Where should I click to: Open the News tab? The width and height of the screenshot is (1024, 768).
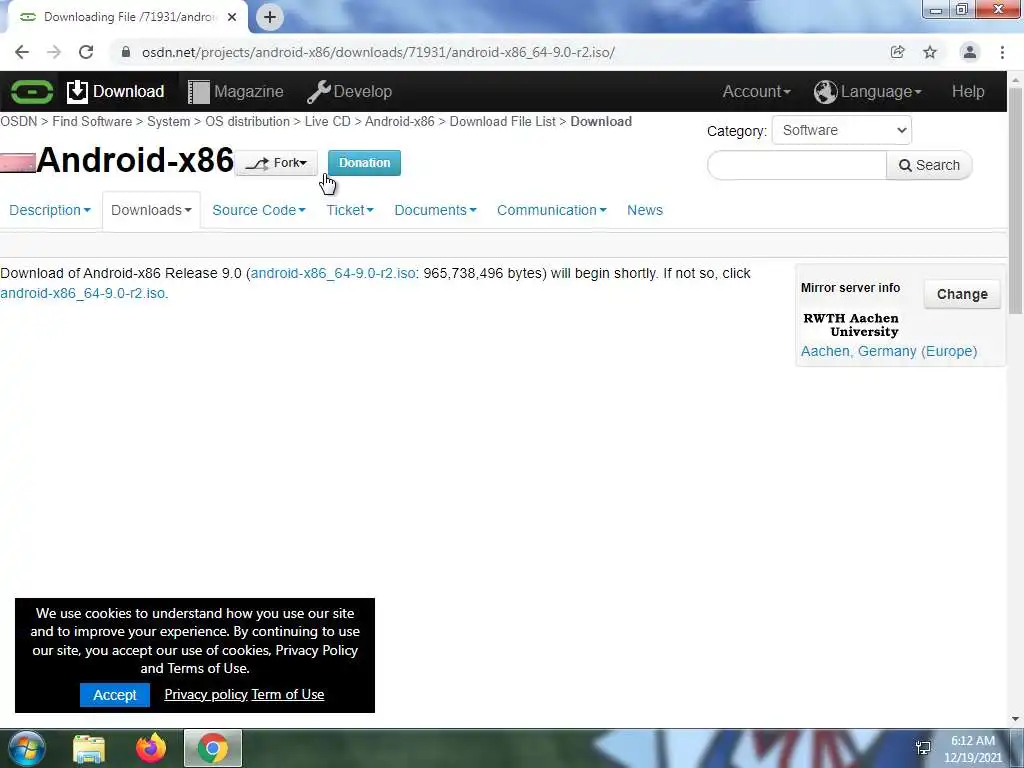645,210
